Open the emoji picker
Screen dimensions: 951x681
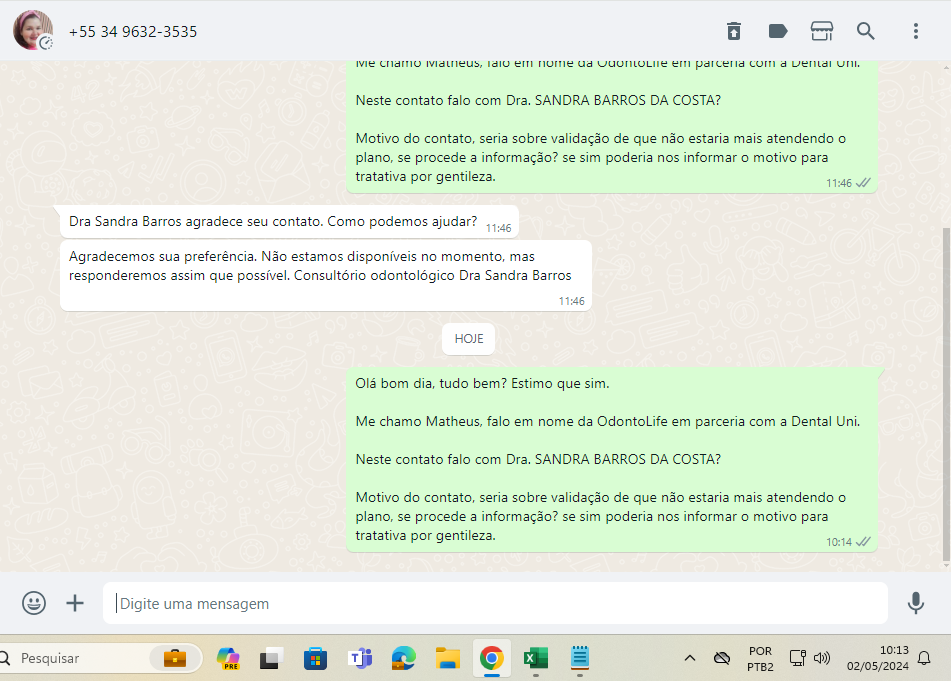(34, 603)
